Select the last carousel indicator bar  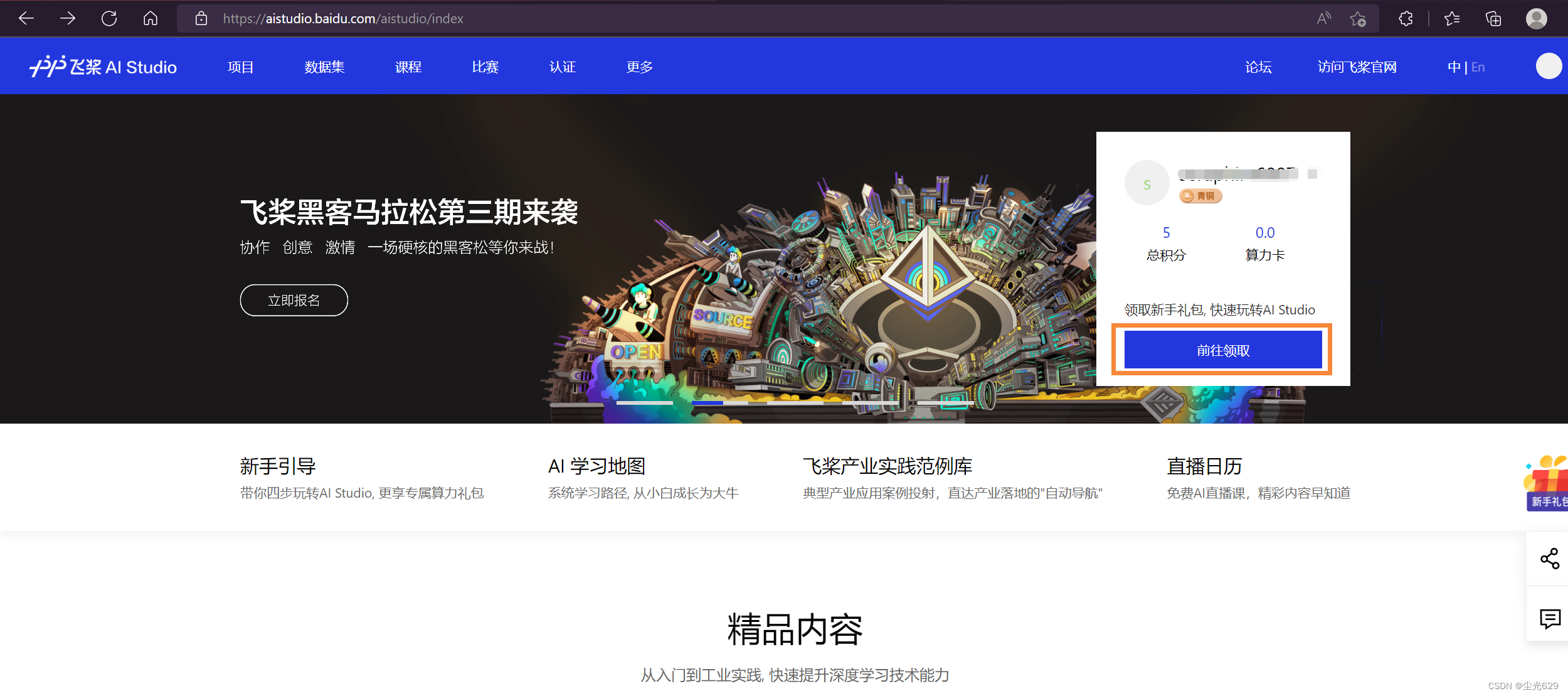tap(946, 403)
